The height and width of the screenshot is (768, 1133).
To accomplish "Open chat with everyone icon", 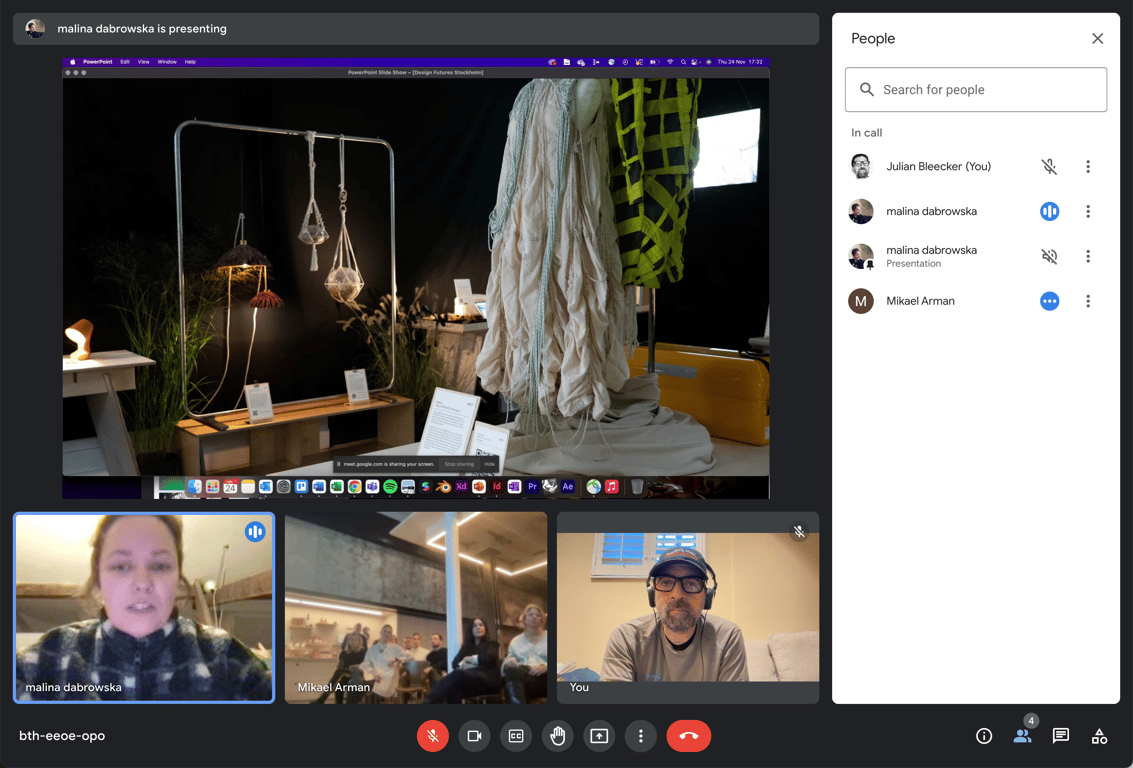I will 1061,735.
